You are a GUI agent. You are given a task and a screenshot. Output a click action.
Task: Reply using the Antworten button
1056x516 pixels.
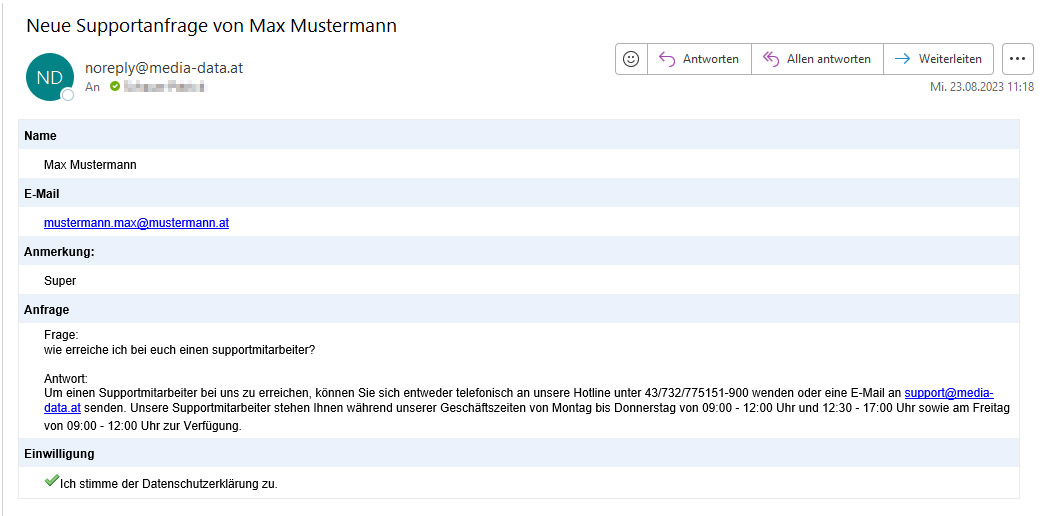click(699, 59)
